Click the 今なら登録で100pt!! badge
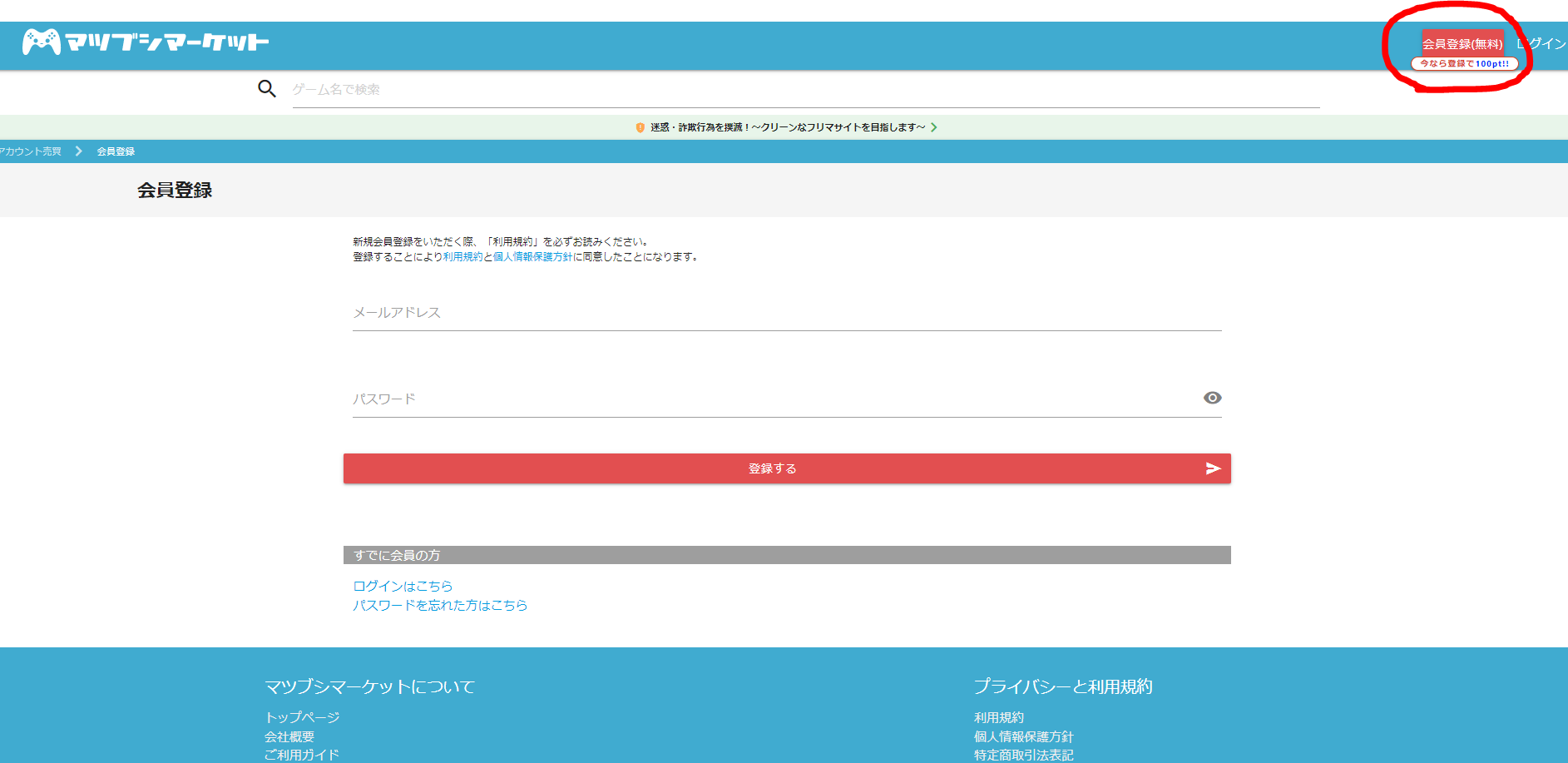Screen dimensions: 1568x763 [1464, 62]
